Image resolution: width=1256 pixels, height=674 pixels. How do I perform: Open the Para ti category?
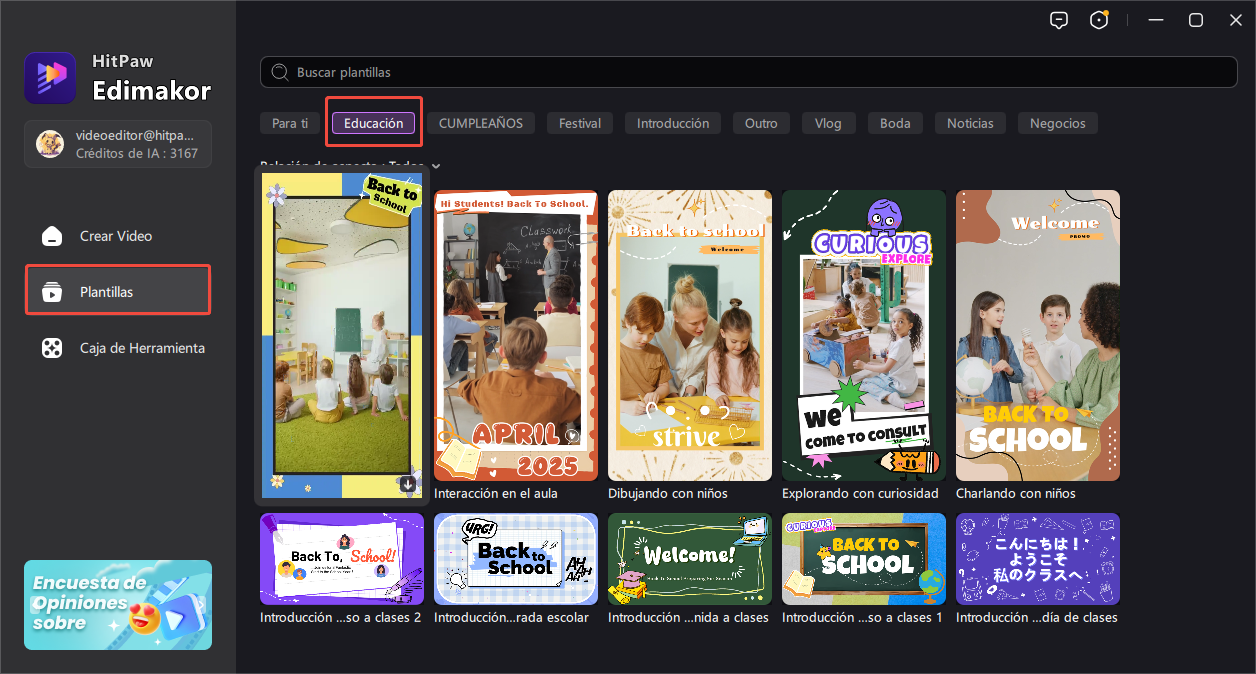289,122
